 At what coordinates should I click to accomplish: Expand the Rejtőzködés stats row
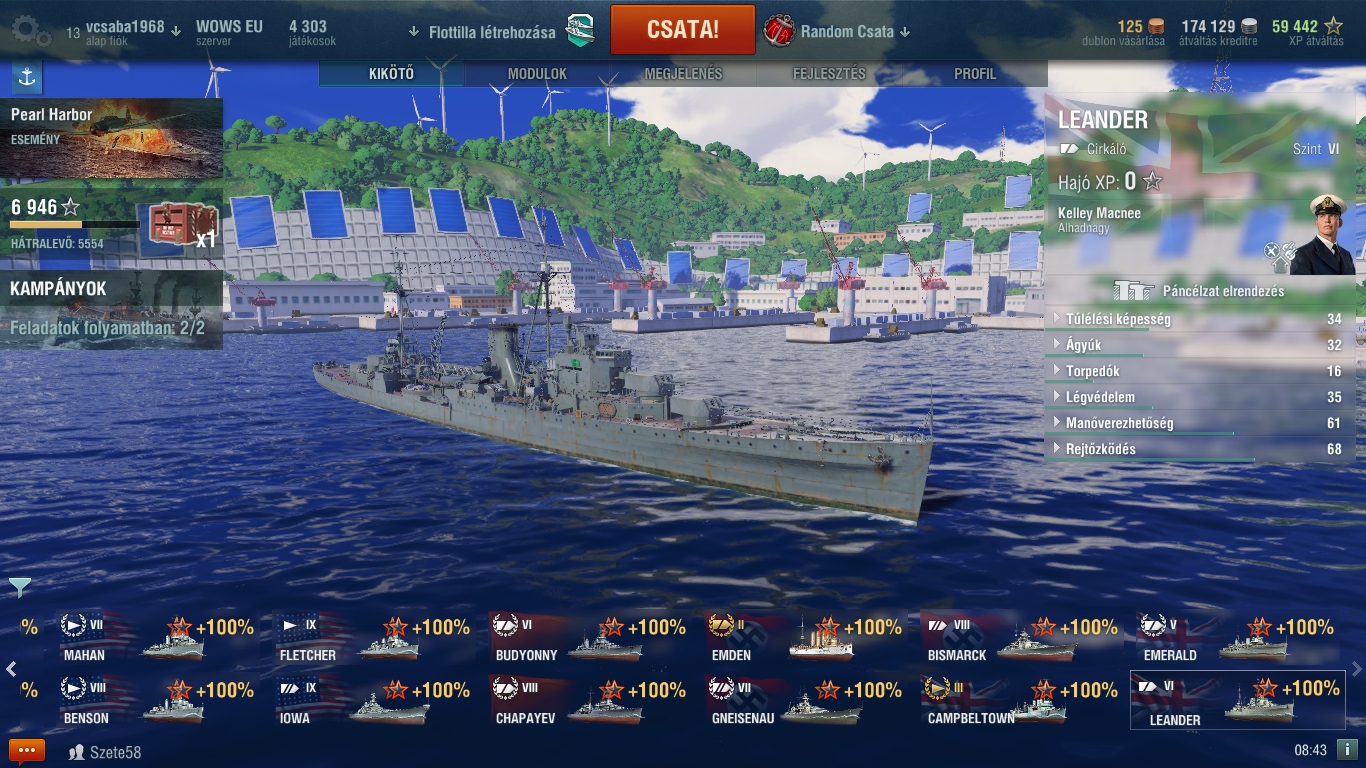[x=1199, y=450]
